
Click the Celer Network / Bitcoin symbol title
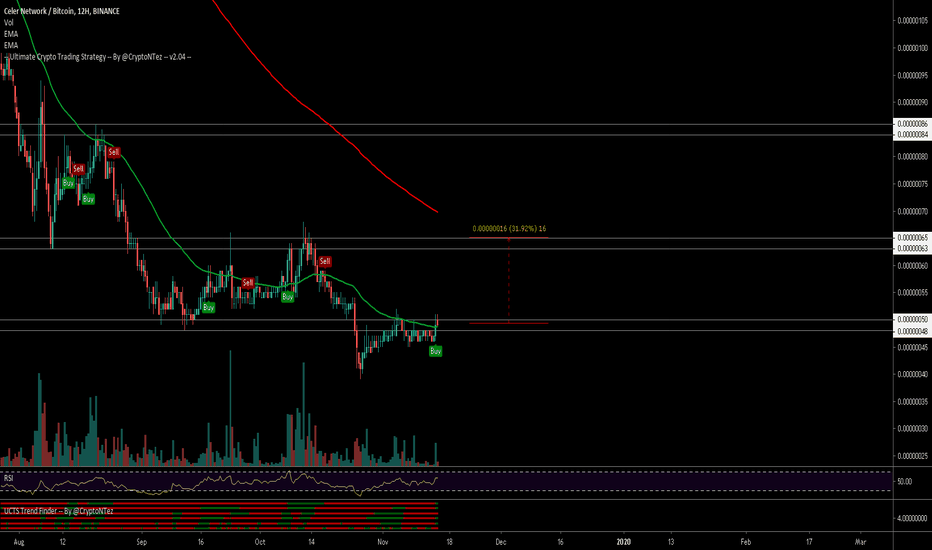tap(62, 11)
